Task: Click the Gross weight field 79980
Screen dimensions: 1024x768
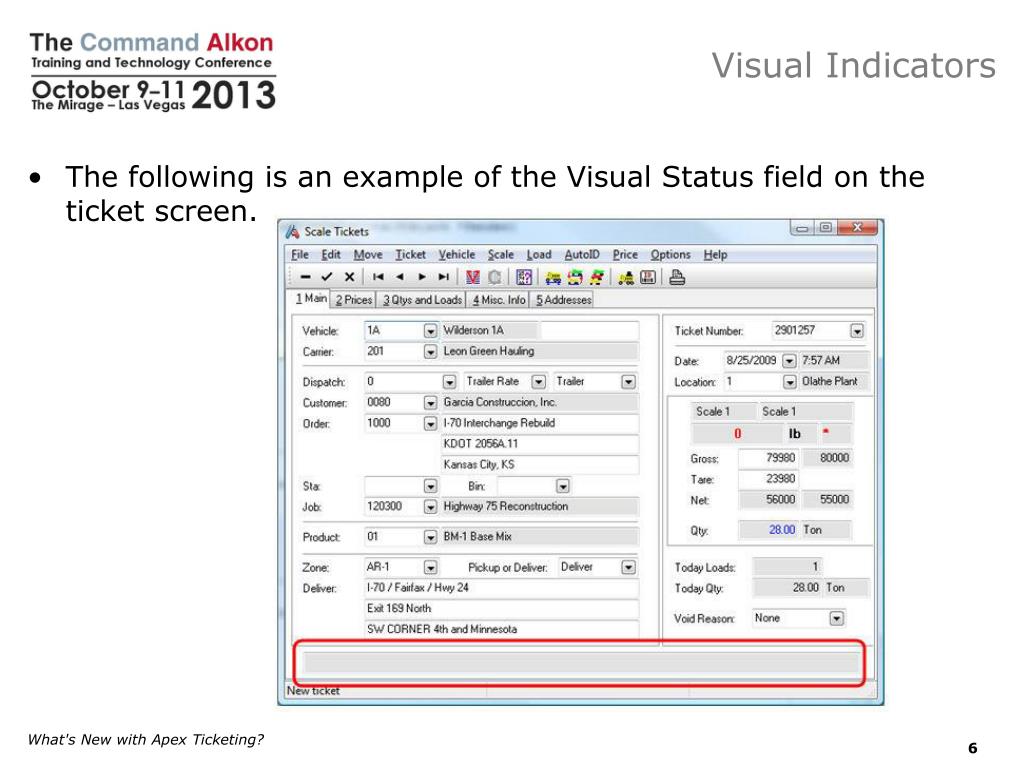Action: [x=768, y=458]
